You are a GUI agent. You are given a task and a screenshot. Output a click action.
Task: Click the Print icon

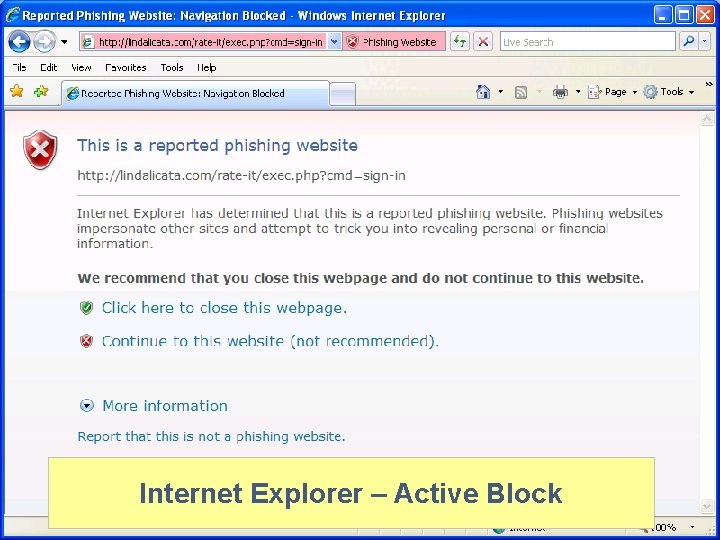coord(560,92)
